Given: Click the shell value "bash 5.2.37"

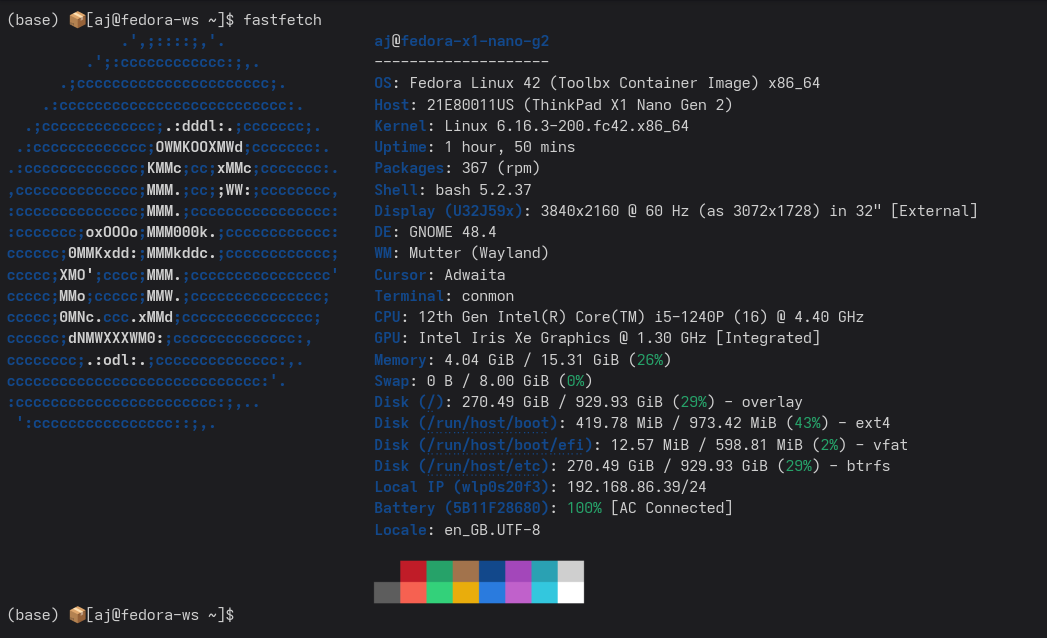Looking at the screenshot, I should pyautogui.click(x=483, y=190).
